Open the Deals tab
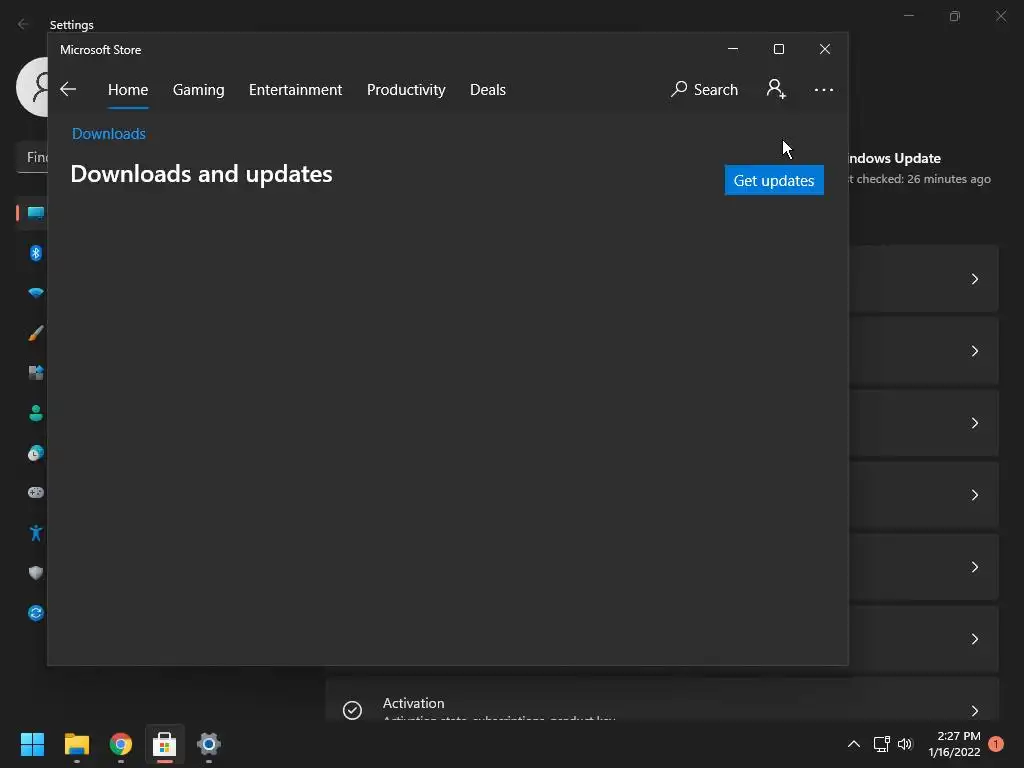 point(488,89)
